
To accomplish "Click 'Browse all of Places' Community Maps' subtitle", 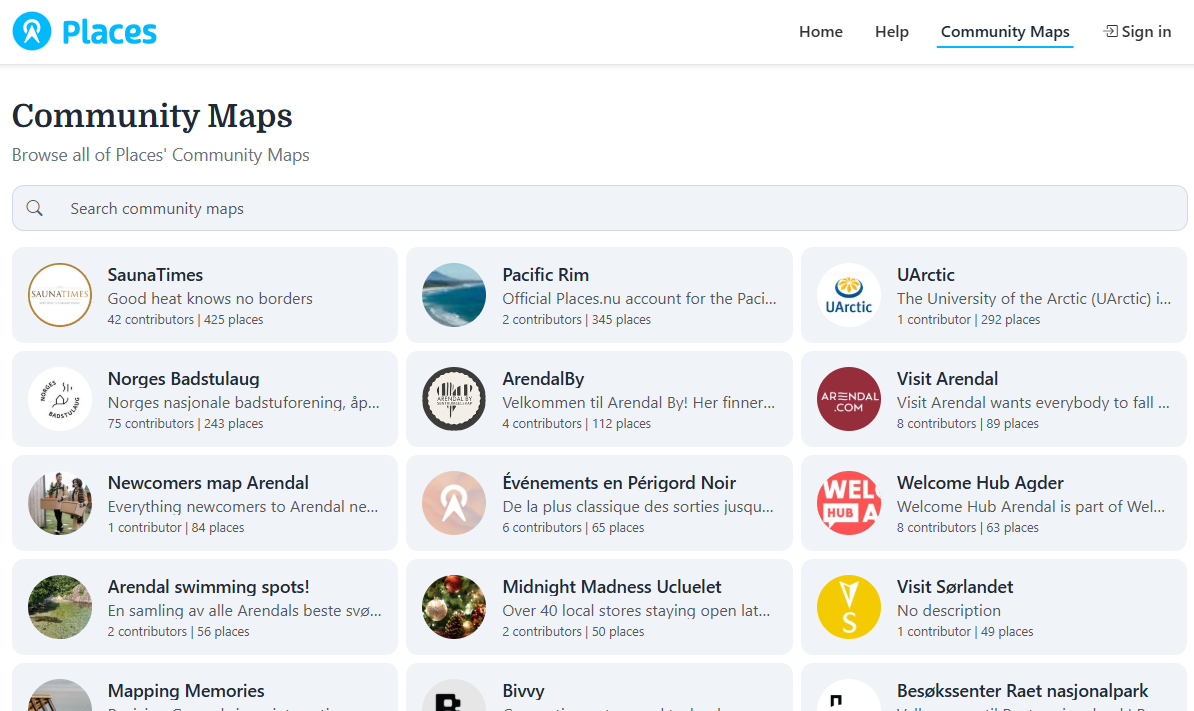I will [x=161, y=155].
